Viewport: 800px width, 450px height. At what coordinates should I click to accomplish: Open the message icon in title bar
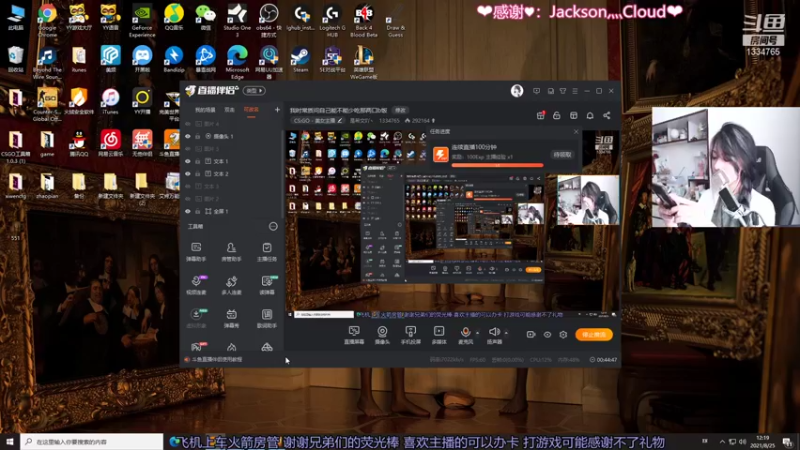point(536,91)
